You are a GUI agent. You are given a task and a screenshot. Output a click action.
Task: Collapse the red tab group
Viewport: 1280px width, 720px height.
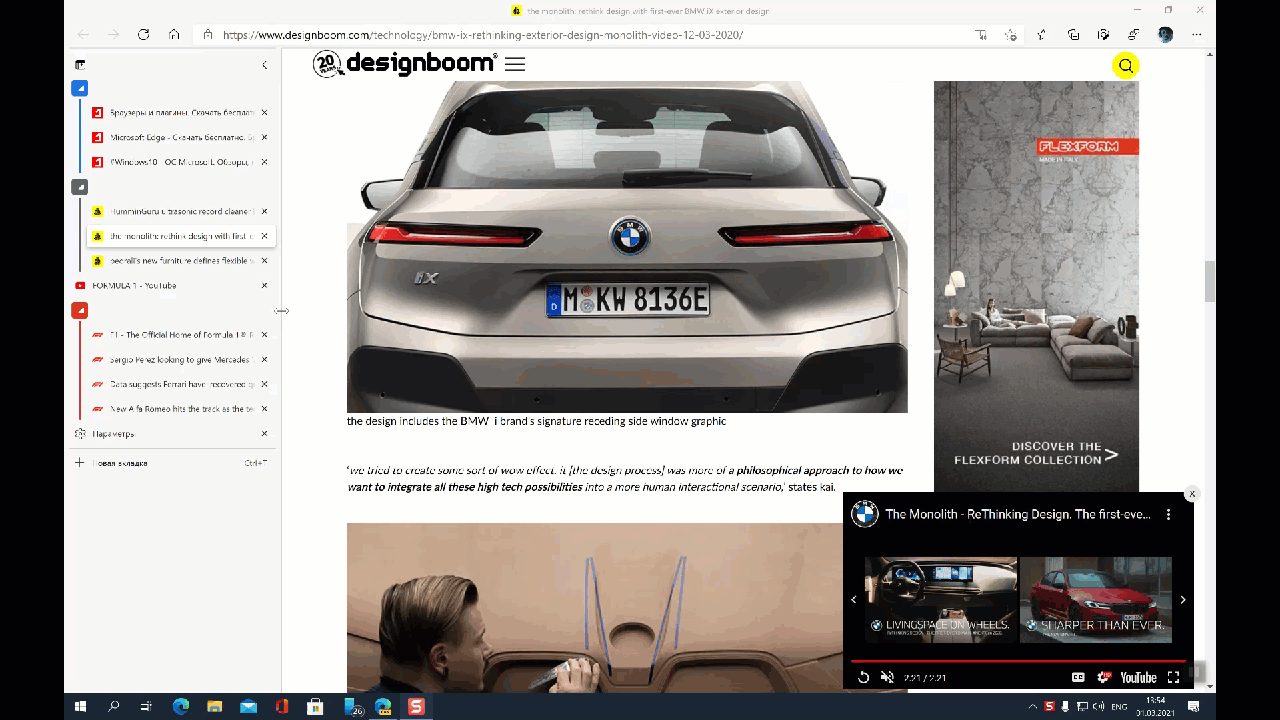coord(80,310)
